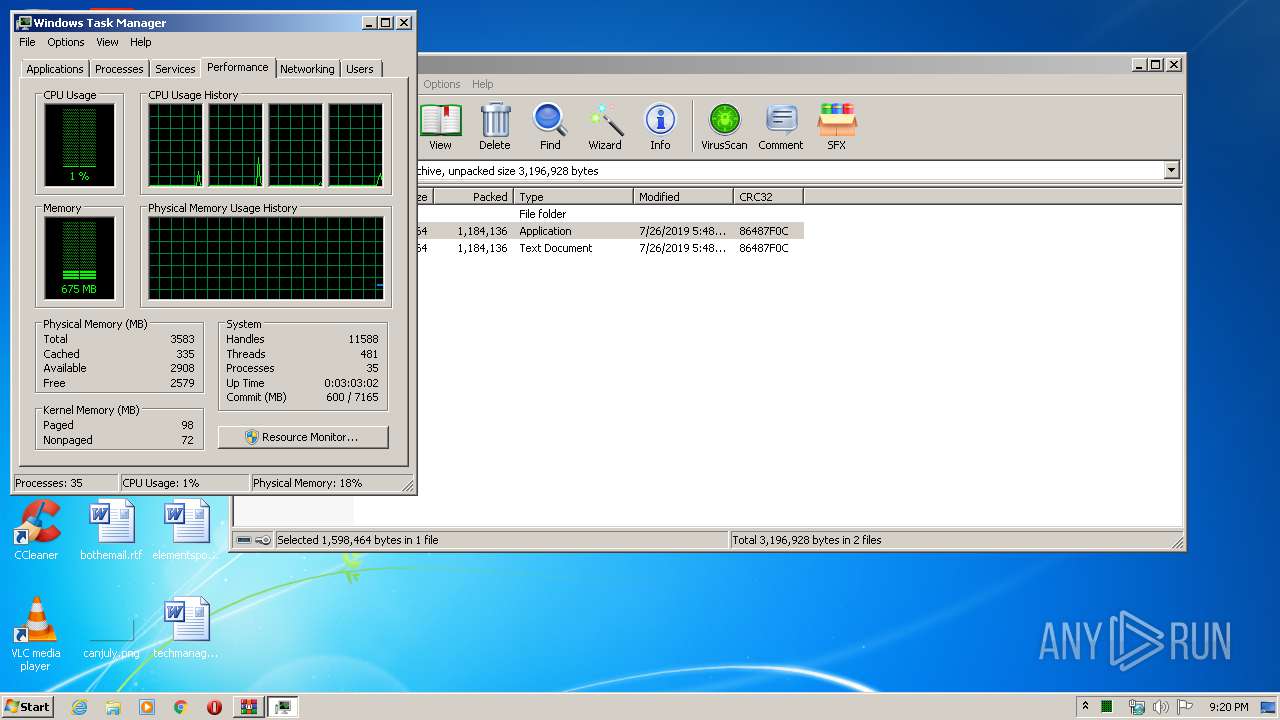Open Internet Explorer from taskbar
This screenshot has height=720, width=1280.
80,707
